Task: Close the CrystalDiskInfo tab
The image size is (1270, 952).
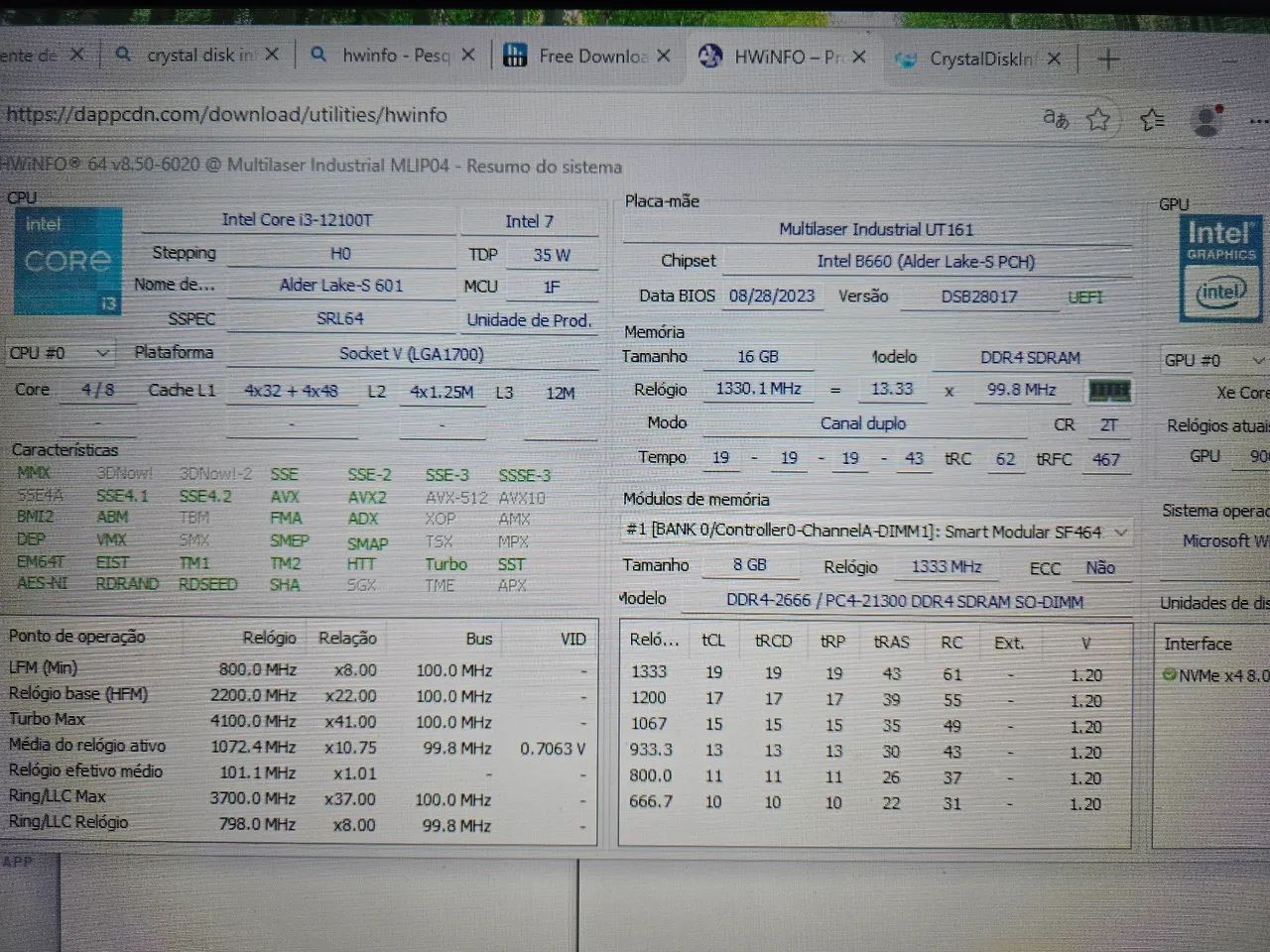Action: tap(1054, 59)
